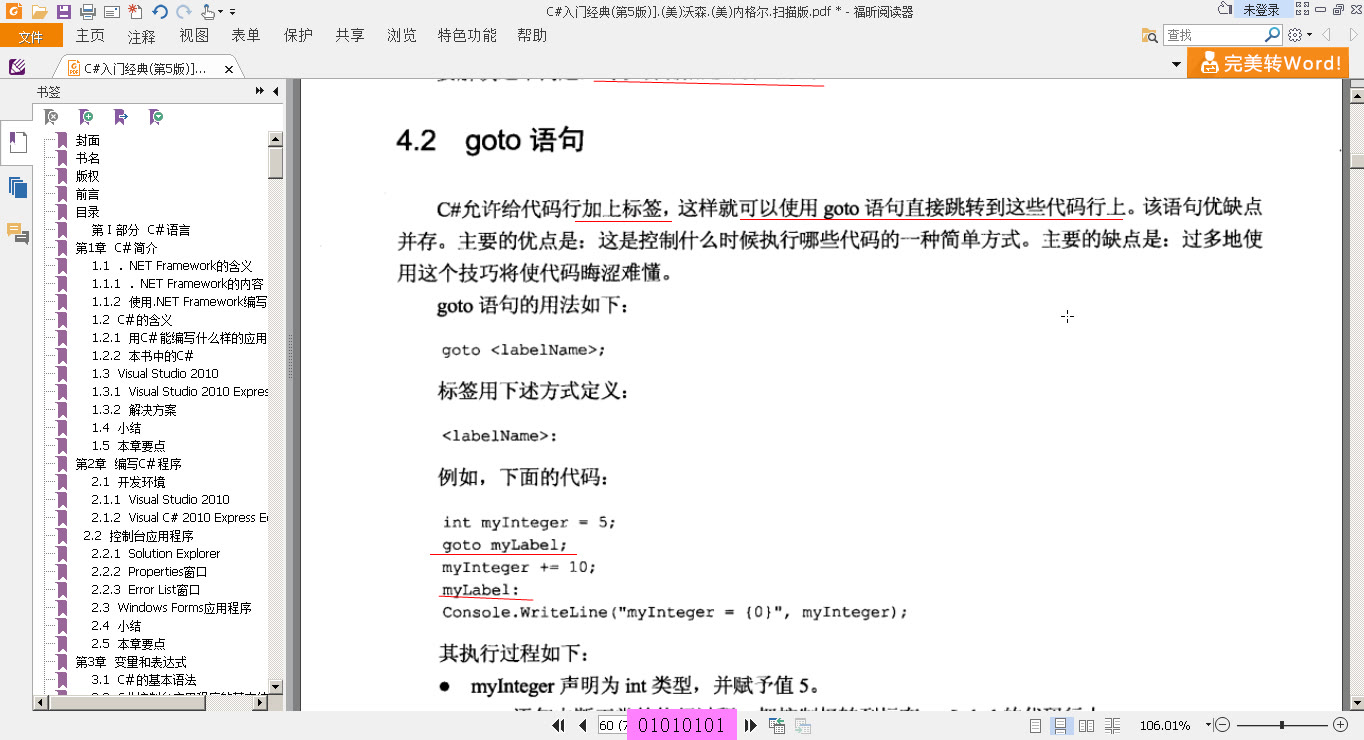Select single page view mode icon
Viewport: 1364px width, 740px height.
pyautogui.click(x=1035, y=726)
